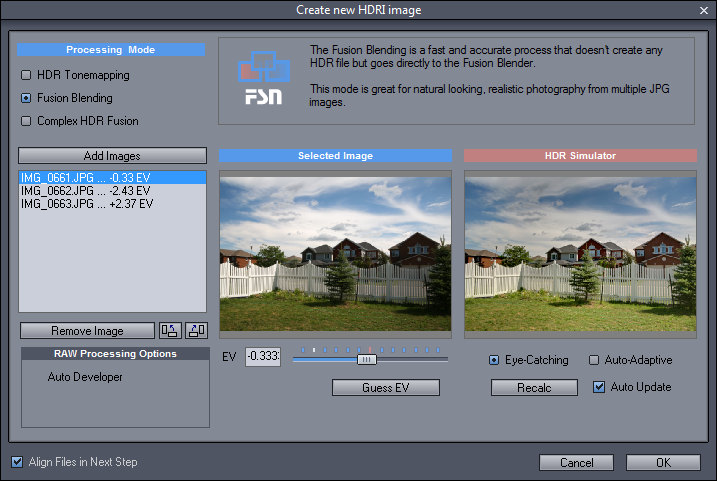This screenshot has width=717, height=481.
Task: Click the Processing Mode header
Action: [x=111, y=49]
